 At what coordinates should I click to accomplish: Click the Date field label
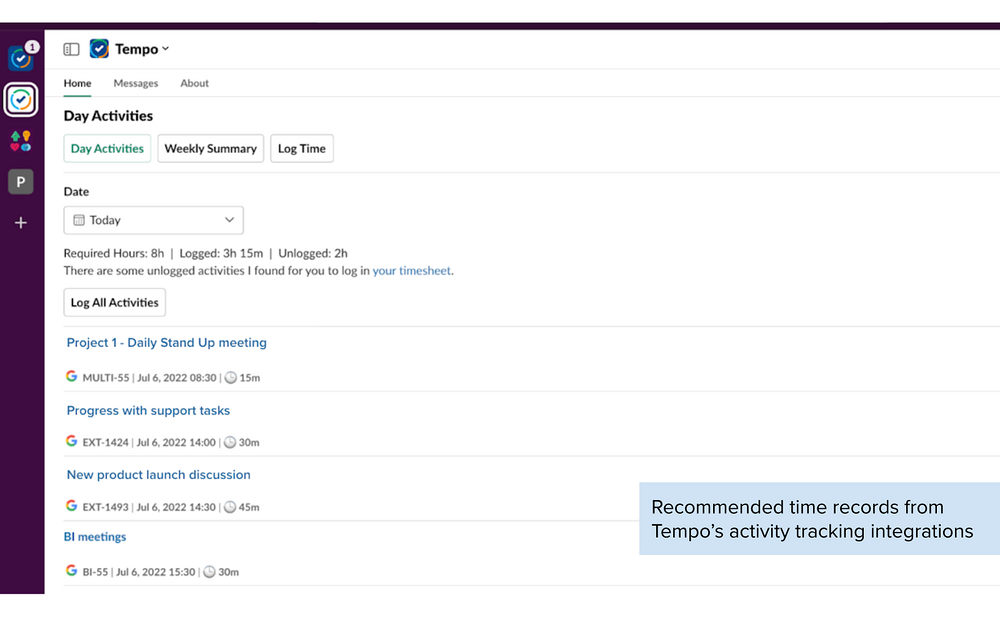(77, 191)
